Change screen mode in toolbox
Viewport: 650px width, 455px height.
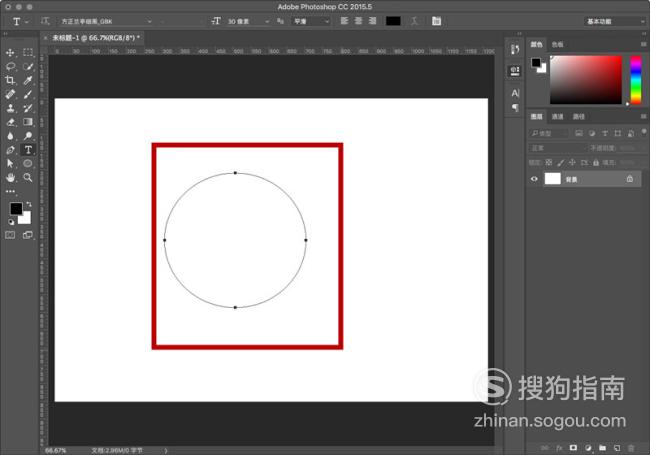tap(28, 235)
